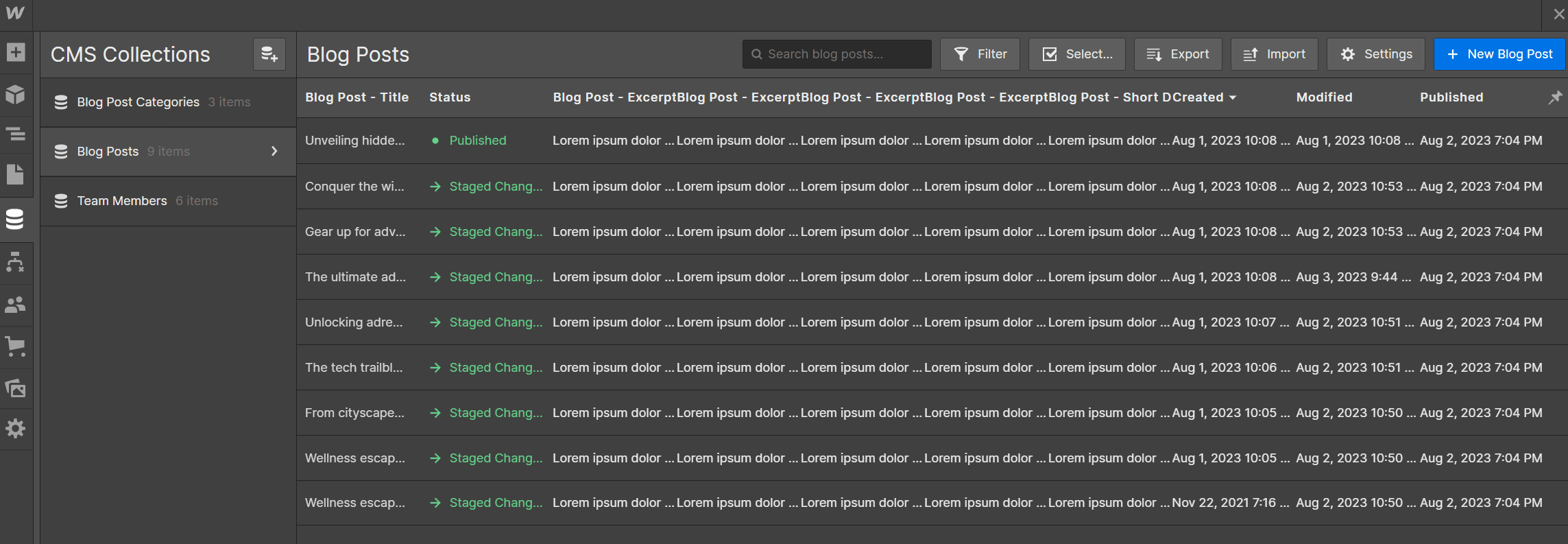Click the Blog Post Categories database icon

(x=61, y=102)
